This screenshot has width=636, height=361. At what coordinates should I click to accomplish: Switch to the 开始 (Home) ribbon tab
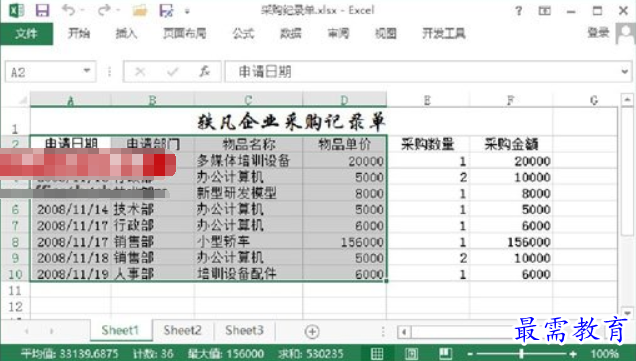pyautogui.click(x=79, y=33)
